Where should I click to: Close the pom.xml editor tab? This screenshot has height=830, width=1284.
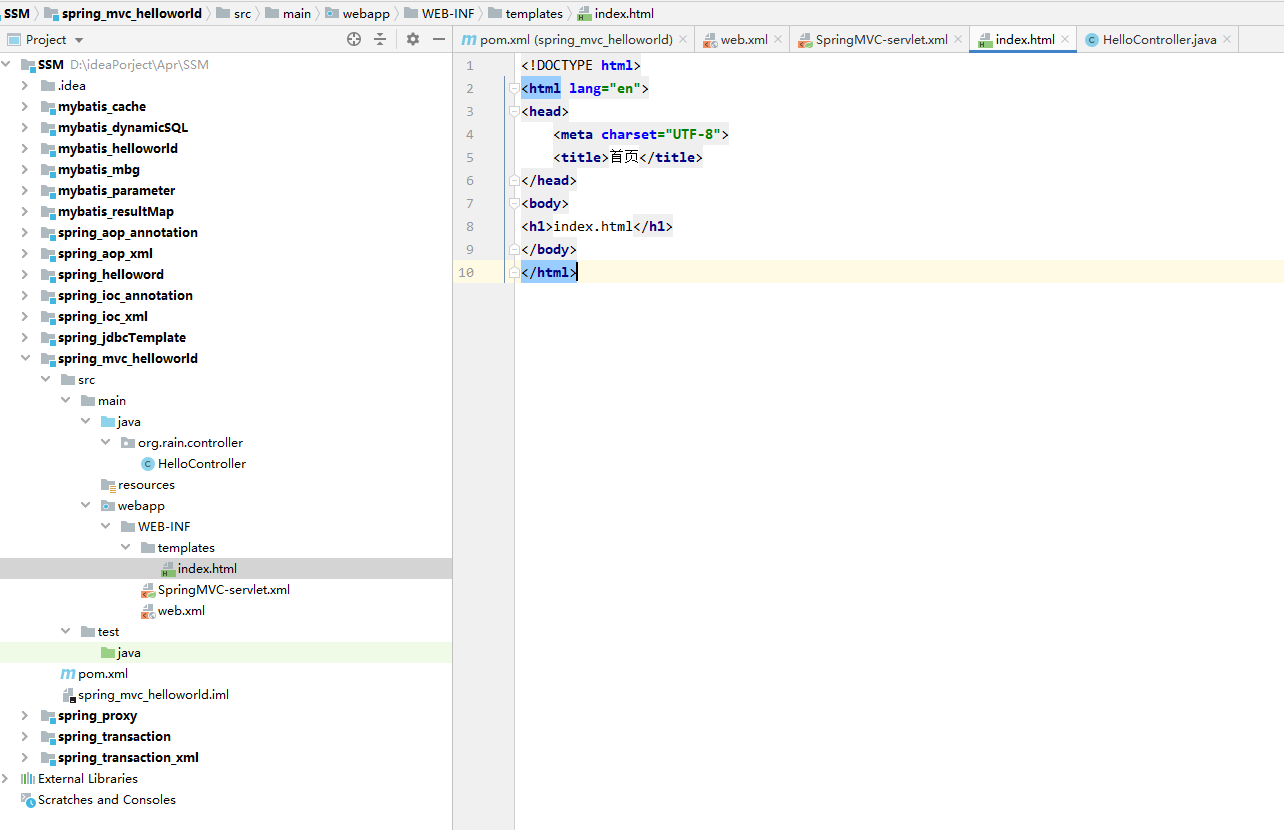pyautogui.click(x=683, y=39)
